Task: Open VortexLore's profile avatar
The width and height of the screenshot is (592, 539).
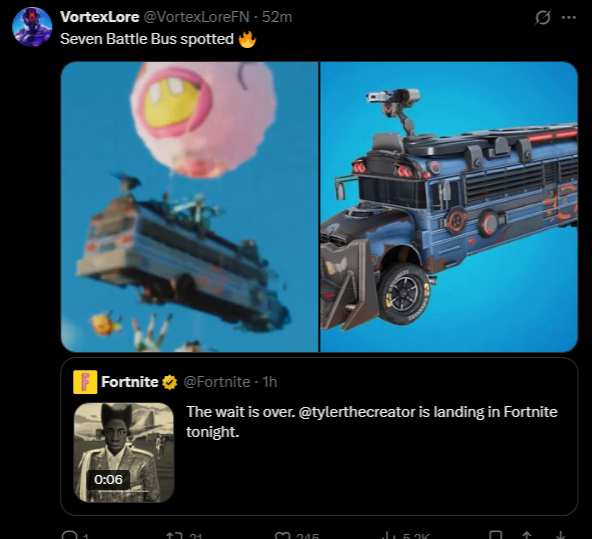Action: (32, 27)
